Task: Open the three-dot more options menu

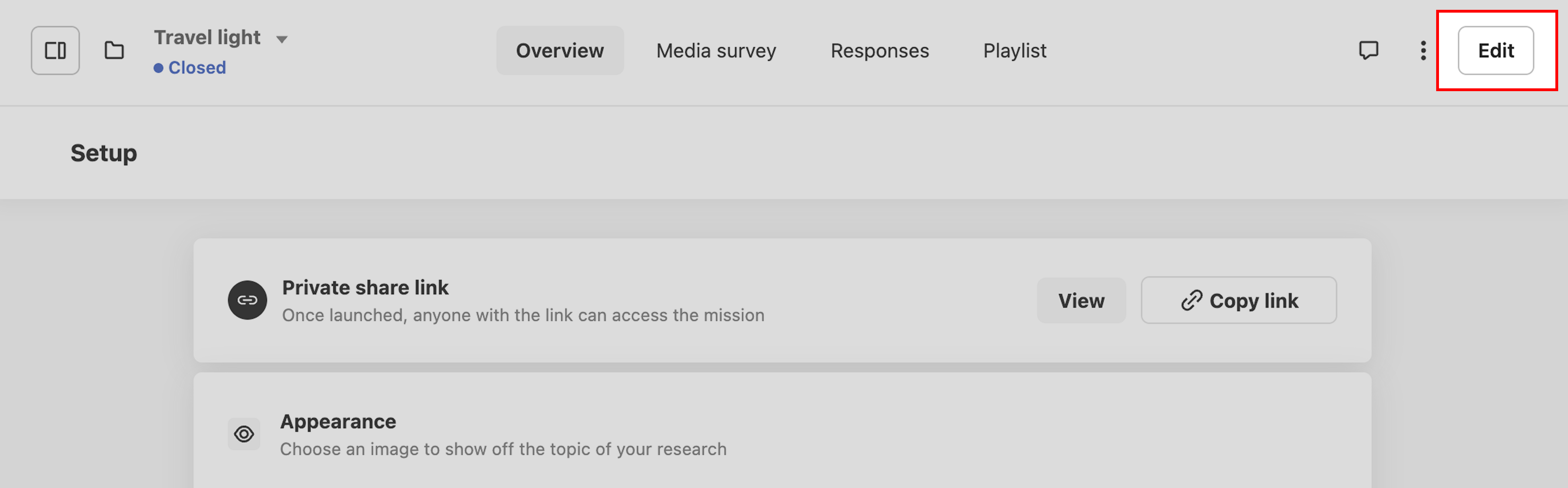Action: click(x=1422, y=50)
